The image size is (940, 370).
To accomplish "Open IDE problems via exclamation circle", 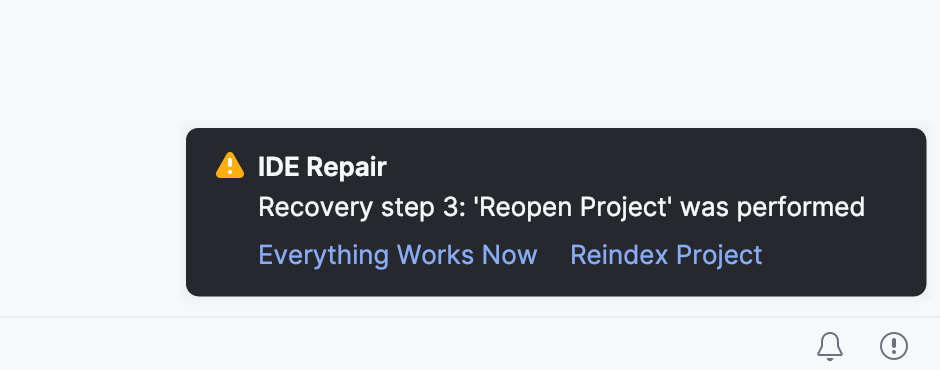I will click(x=894, y=346).
